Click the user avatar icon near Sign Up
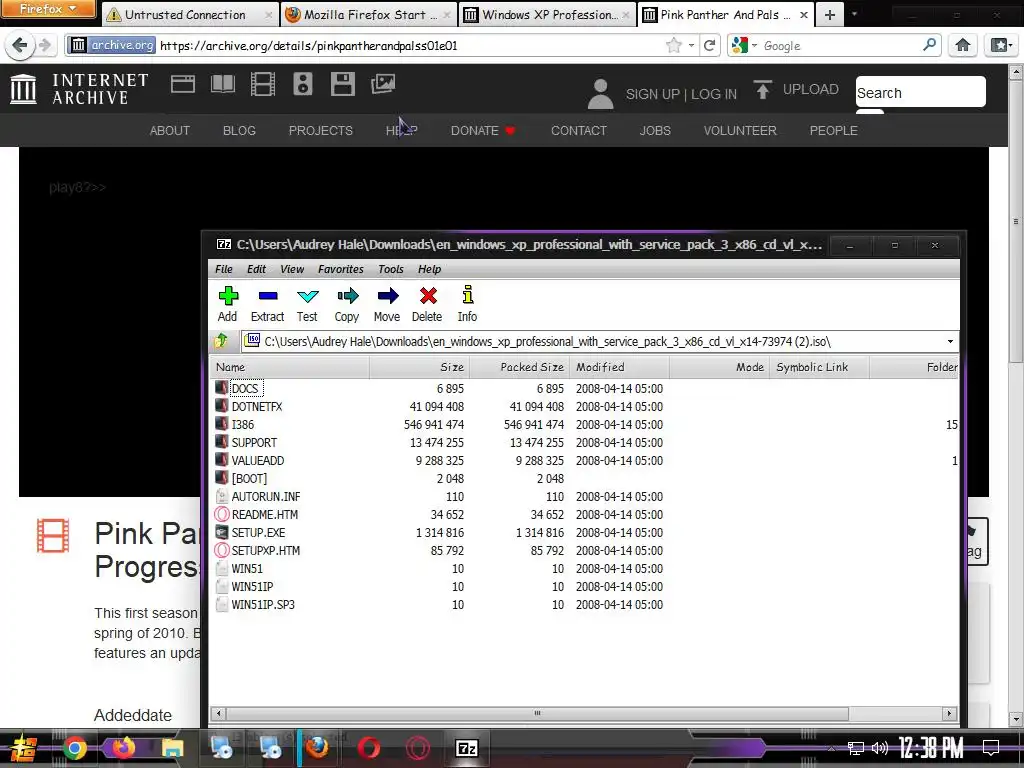 click(600, 94)
